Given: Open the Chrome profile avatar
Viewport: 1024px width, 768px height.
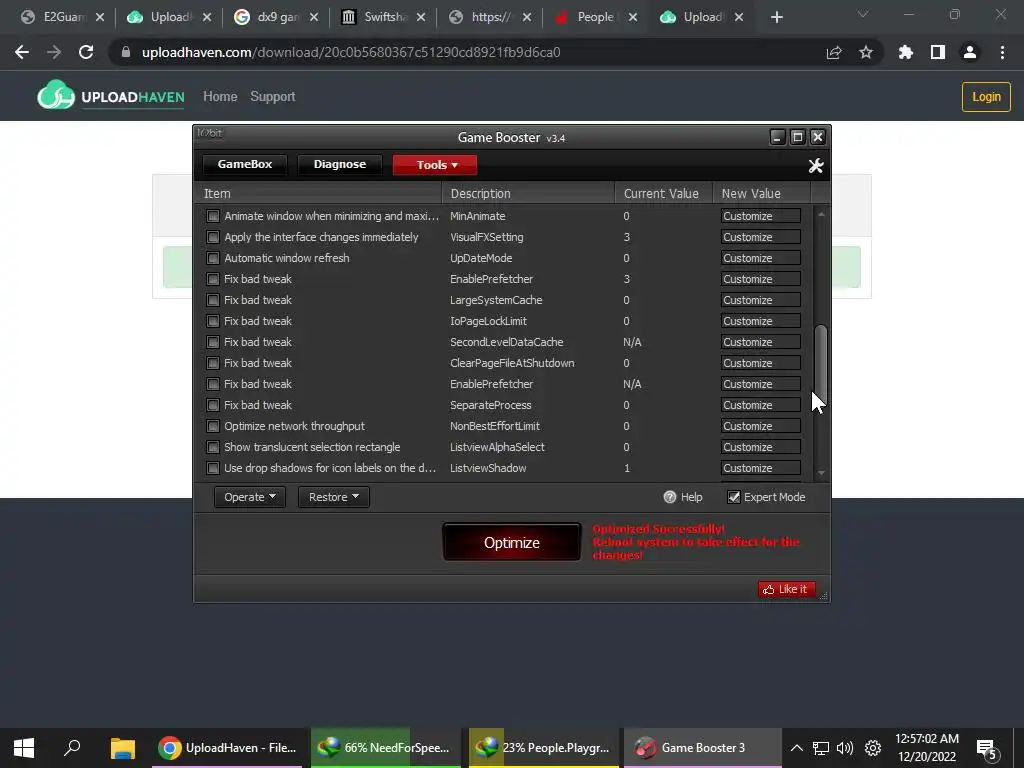Looking at the screenshot, I should coord(970,52).
